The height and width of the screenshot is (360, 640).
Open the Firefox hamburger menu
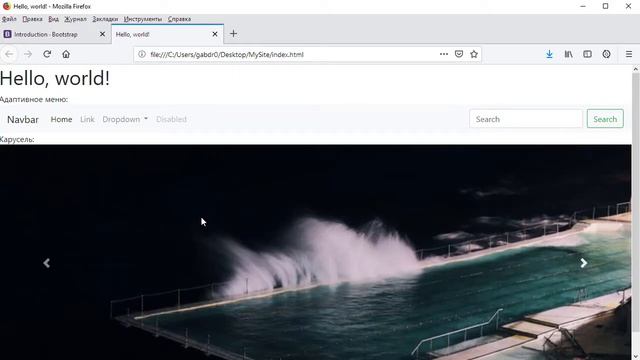click(x=629, y=54)
